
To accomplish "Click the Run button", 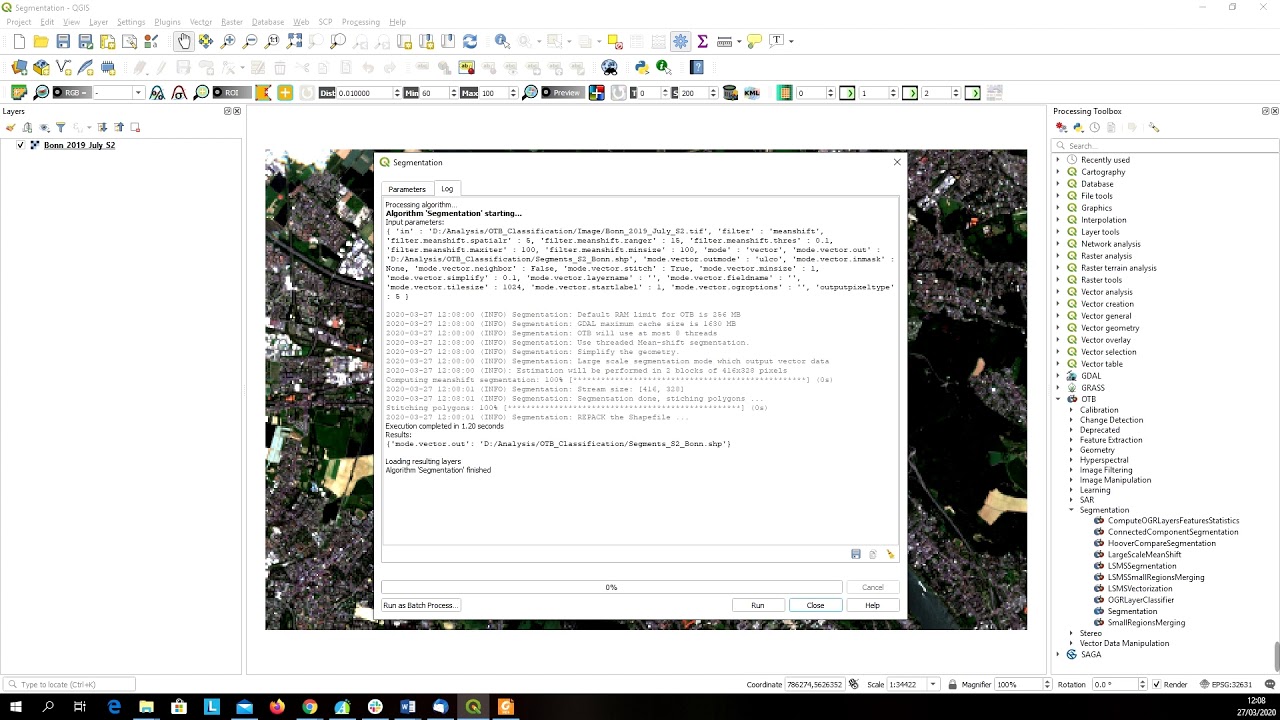I will (x=757, y=605).
